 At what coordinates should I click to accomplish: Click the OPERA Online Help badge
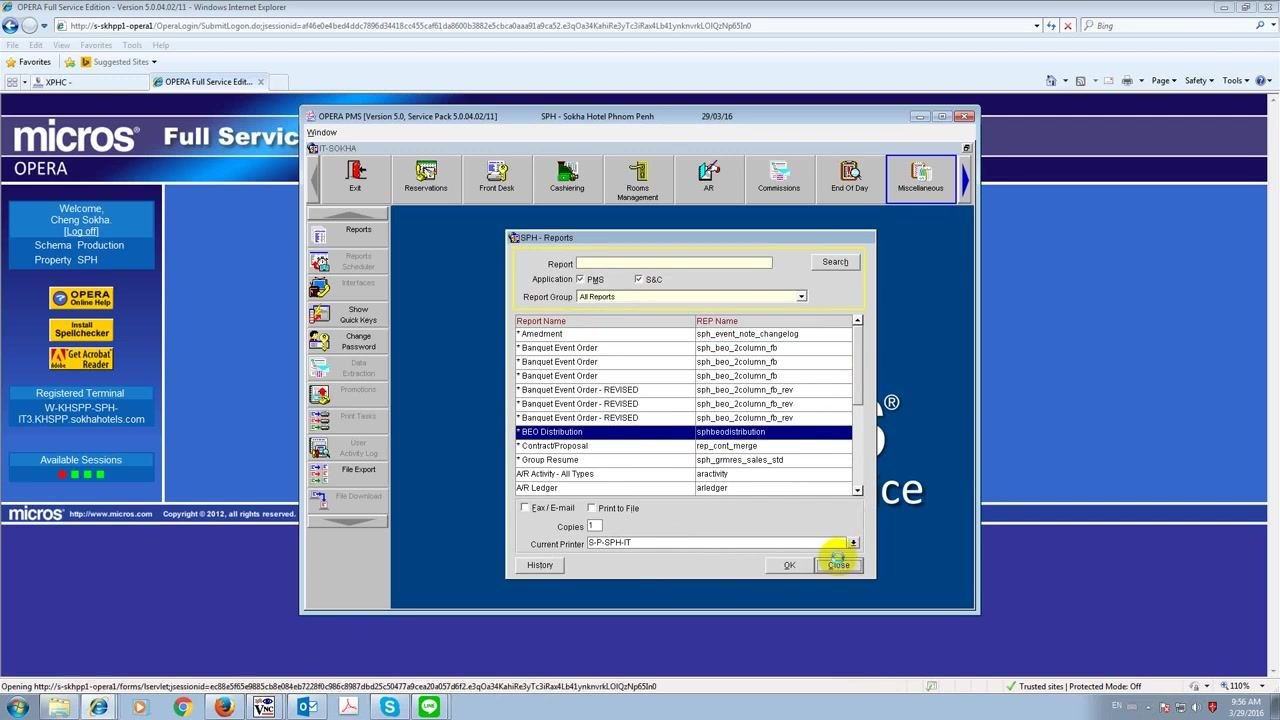tap(81, 298)
